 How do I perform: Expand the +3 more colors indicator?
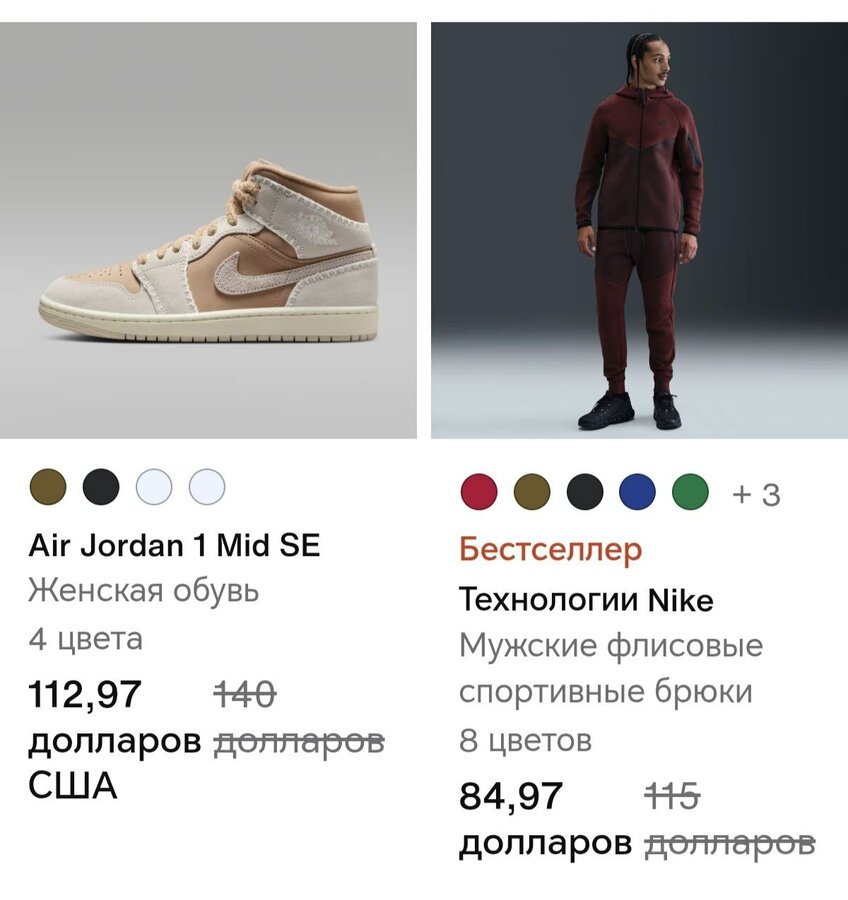tap(756, 494)
